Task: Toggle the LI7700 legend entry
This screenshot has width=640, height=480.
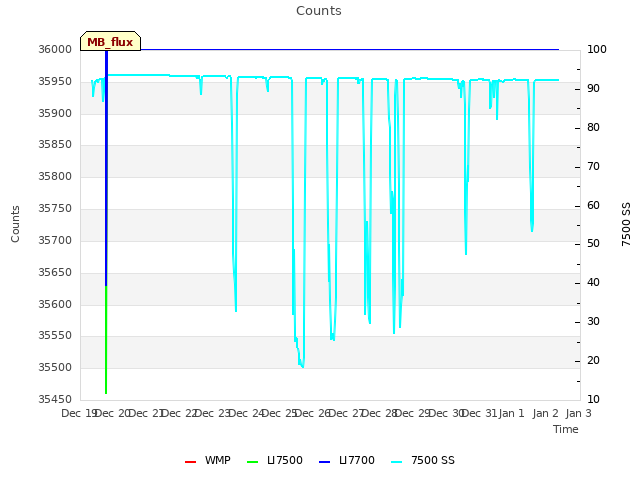Action: pyautogui.click(x=347, y=460)
